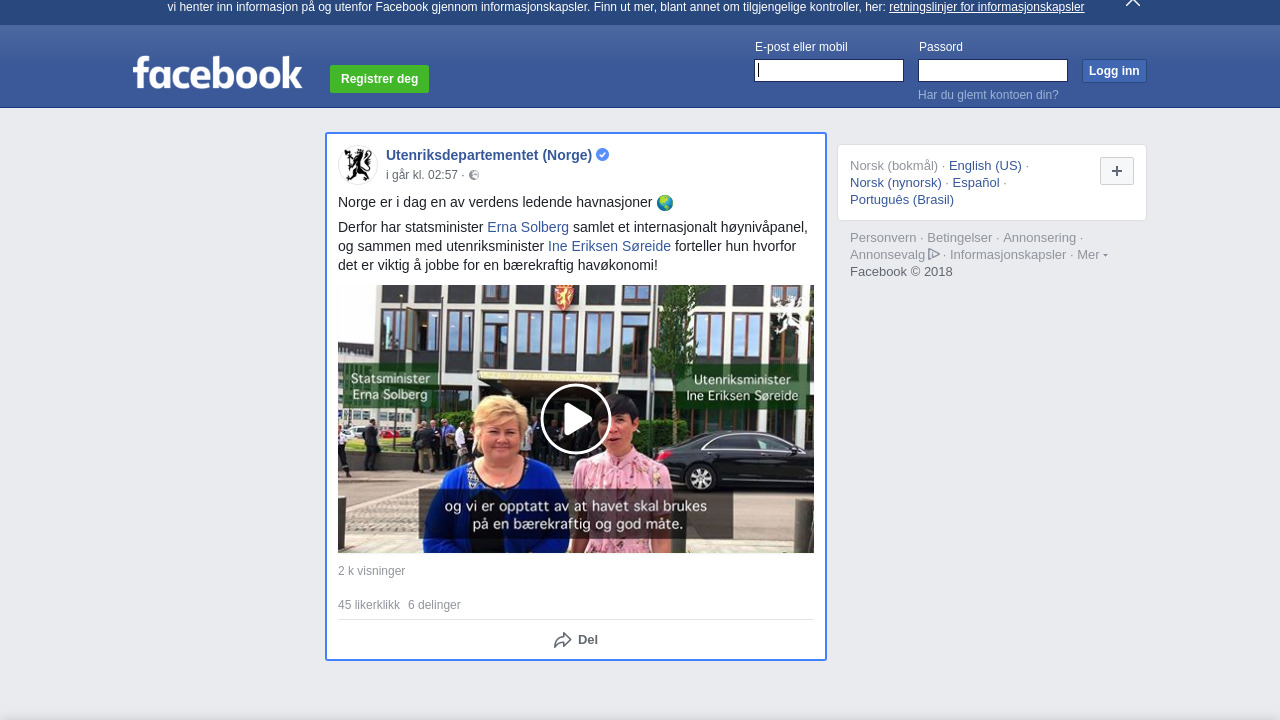Open the Utenriksdepartementet profile picture
Image resolution: width=1280 pixels, height=720 pixels.
click(x=357, y=165)
